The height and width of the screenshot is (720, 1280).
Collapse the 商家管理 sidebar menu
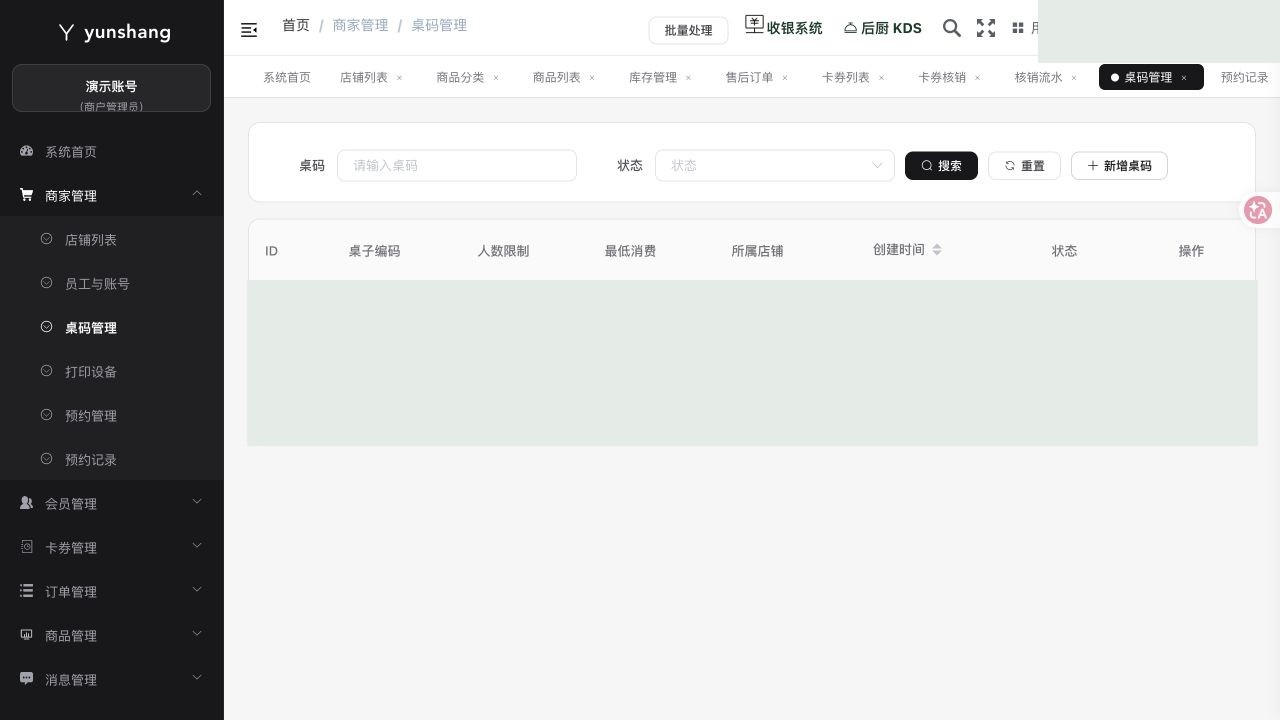[112, 195]
